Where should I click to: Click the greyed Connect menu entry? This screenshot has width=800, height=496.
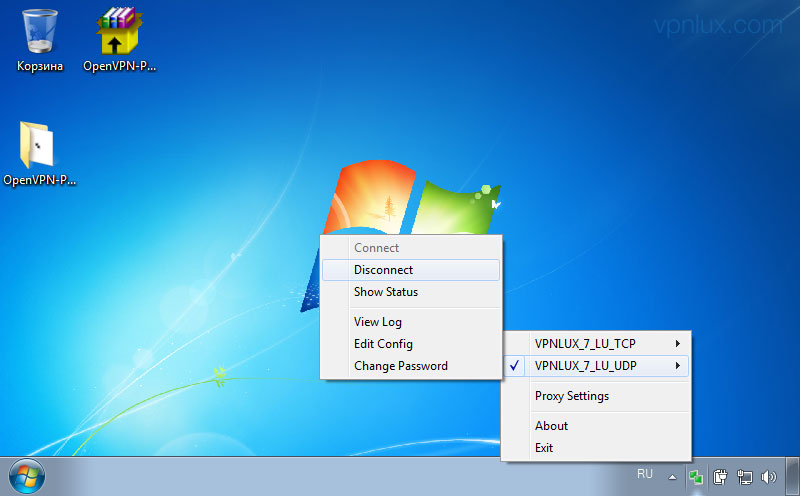[x=411, y=248]
